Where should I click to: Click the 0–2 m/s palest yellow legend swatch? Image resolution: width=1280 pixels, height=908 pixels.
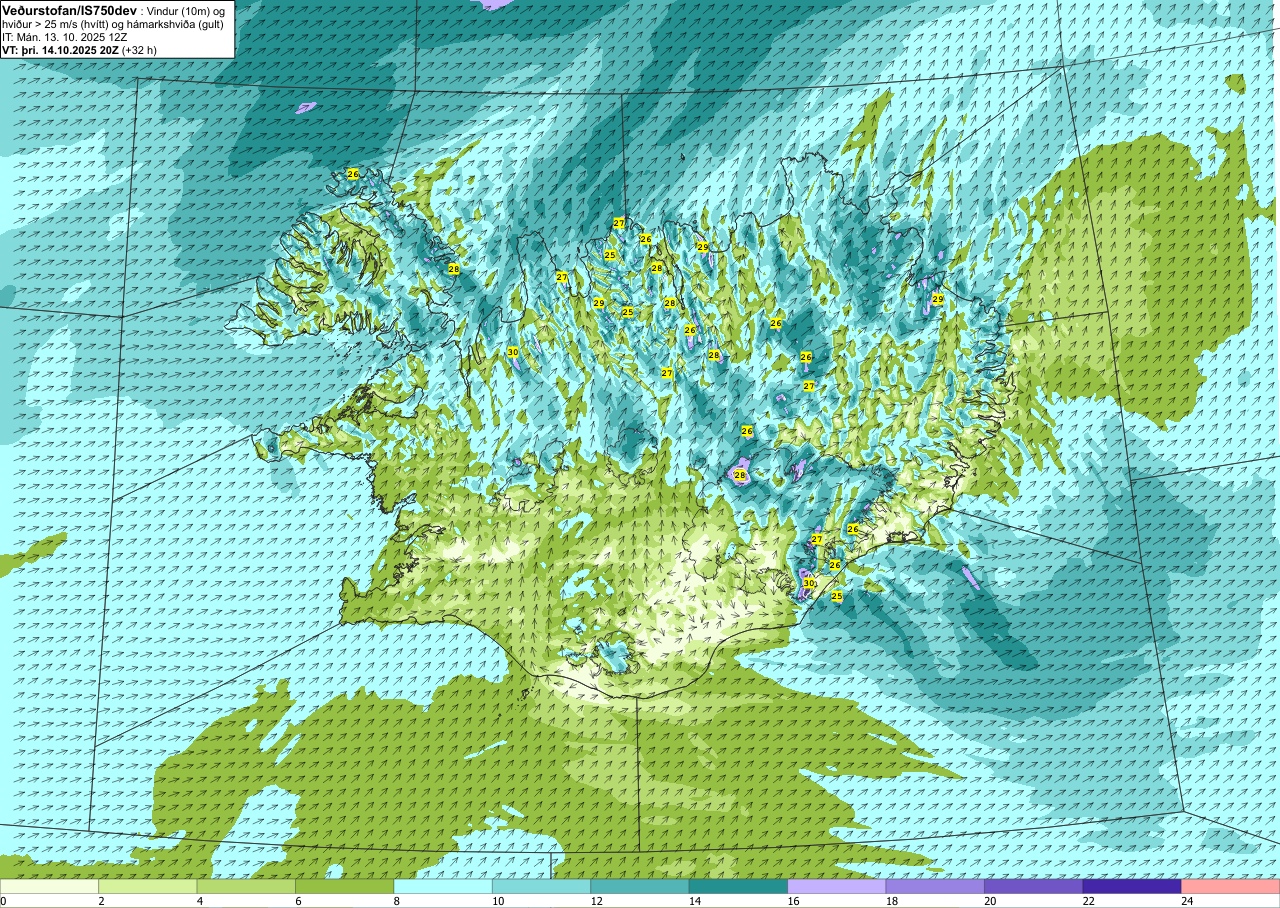point(49,886)
